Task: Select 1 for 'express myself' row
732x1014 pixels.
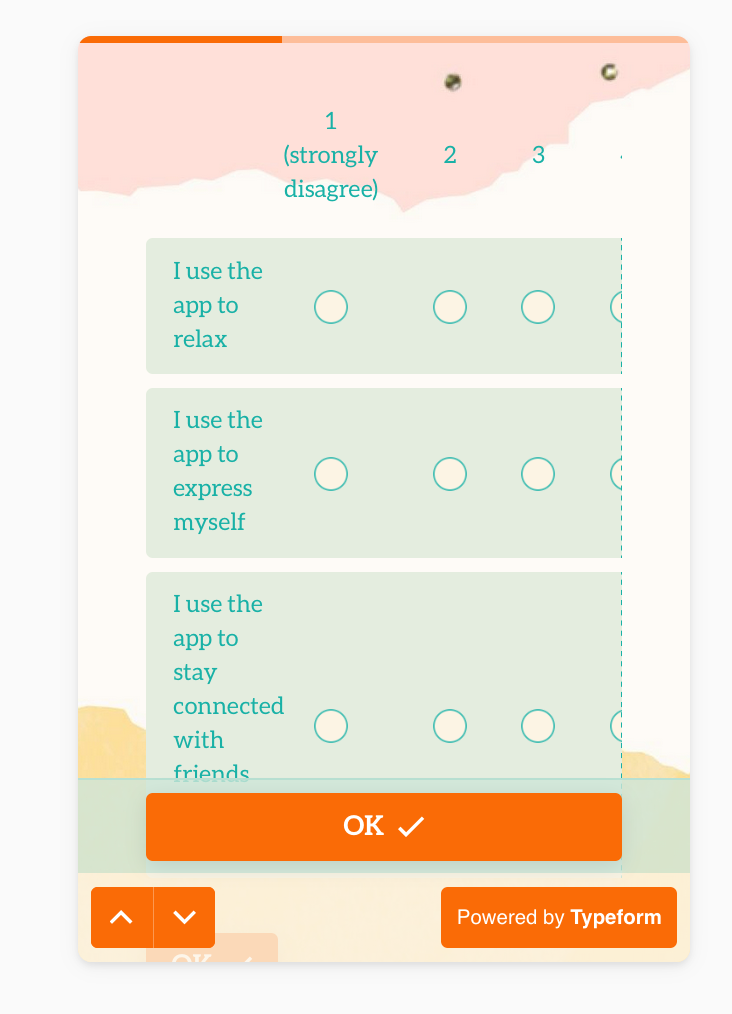Action: (x=331, y=474)
